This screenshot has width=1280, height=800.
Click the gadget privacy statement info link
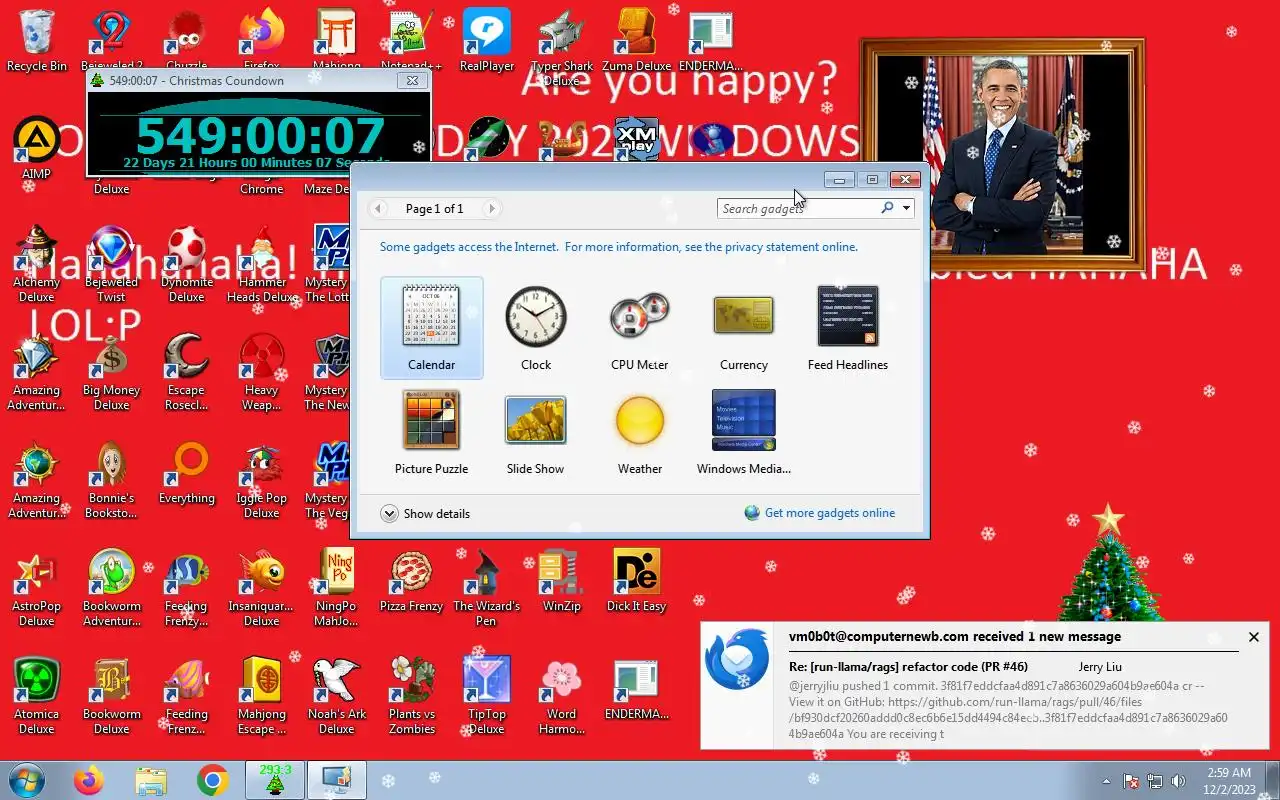(x=618, y=247)
